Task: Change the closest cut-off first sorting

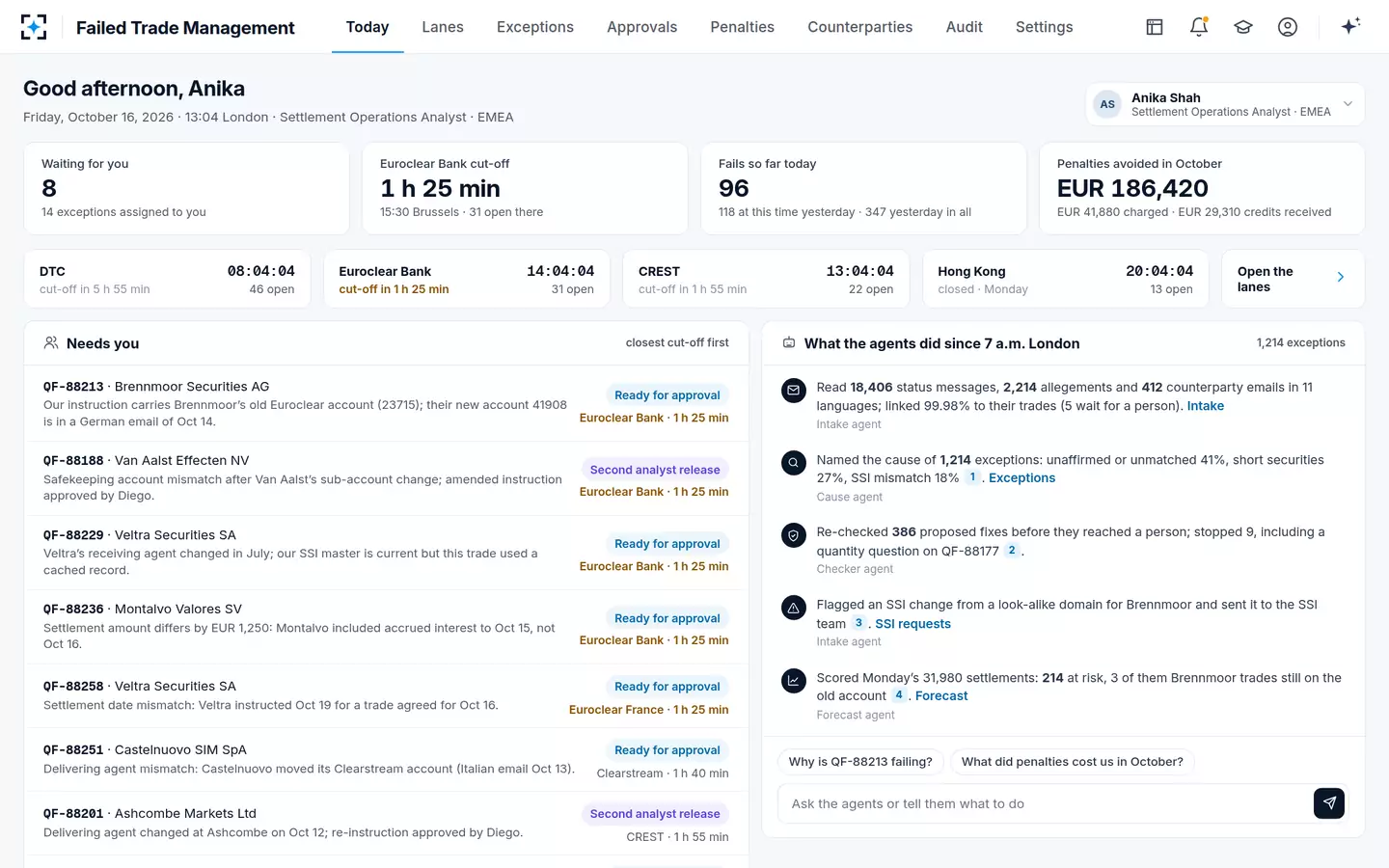Action: (677, 342)
